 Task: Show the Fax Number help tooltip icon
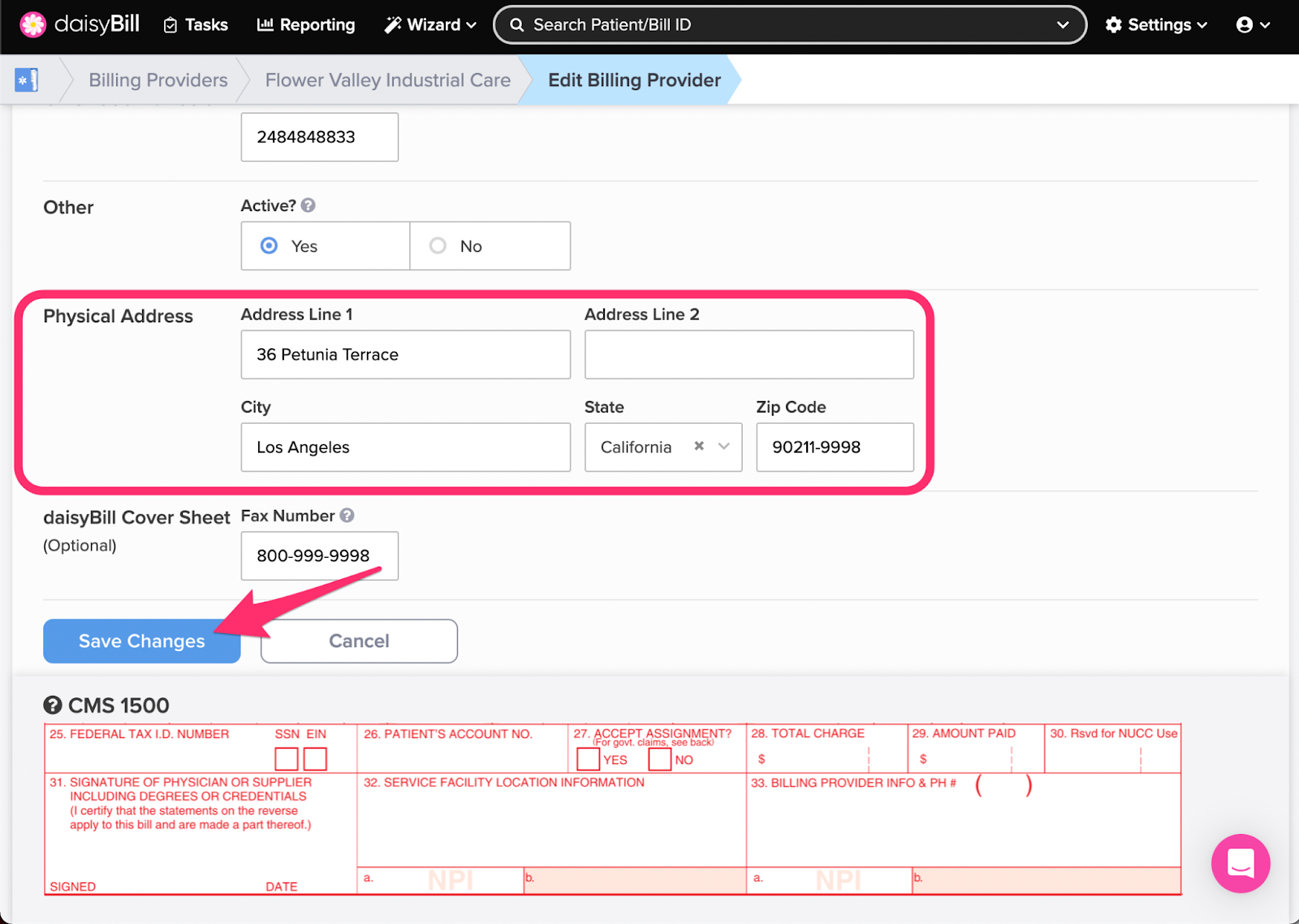tap(347, 516)
